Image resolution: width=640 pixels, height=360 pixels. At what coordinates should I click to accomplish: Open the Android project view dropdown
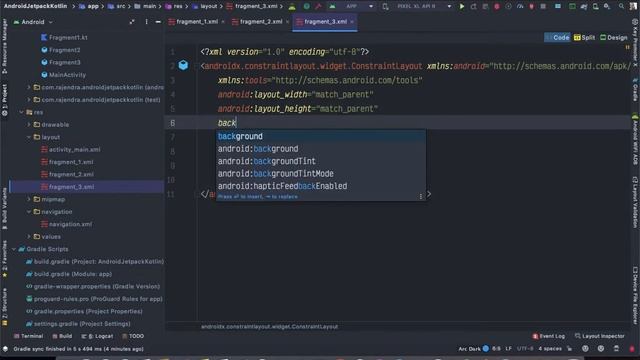pos(33,22)
